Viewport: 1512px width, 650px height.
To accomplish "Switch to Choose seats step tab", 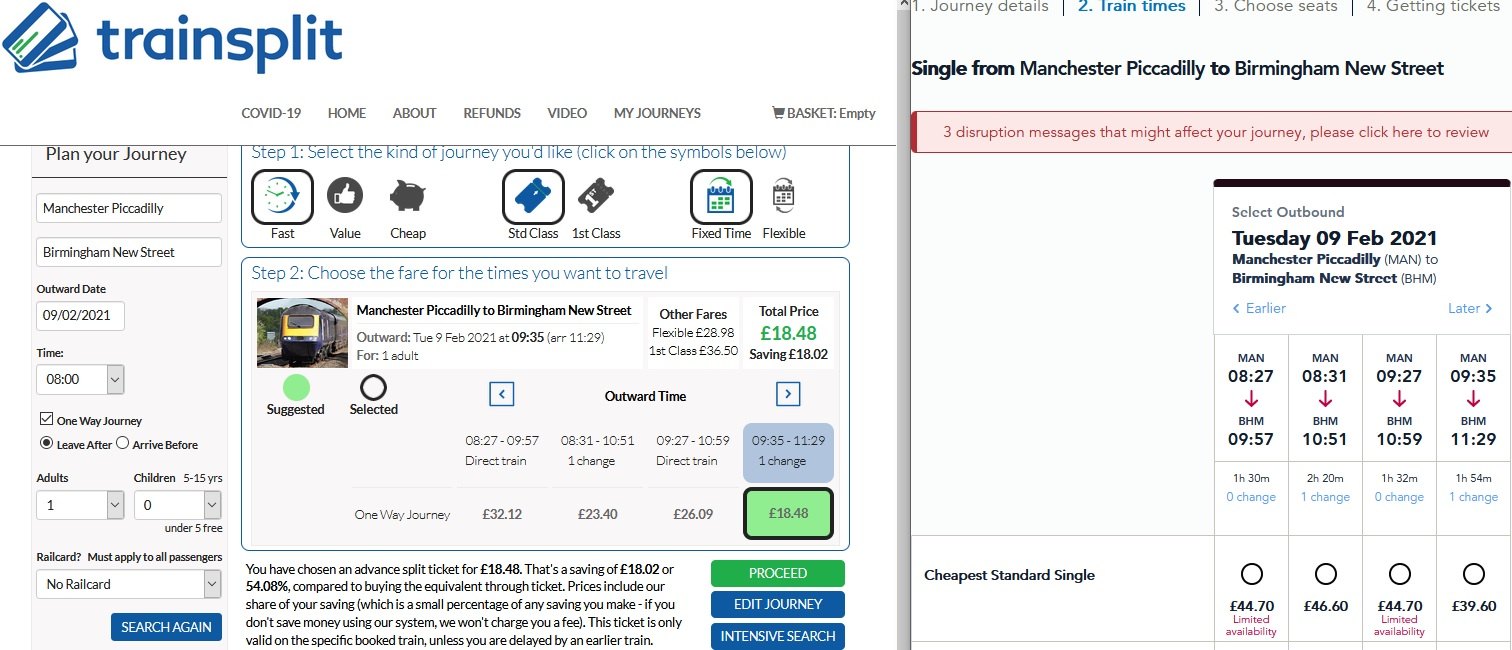I will 1275,7.
